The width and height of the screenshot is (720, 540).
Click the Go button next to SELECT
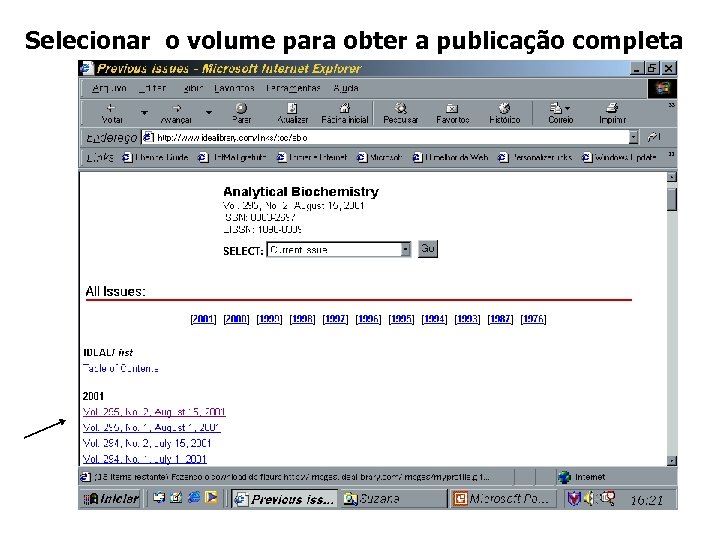[428, 249]
